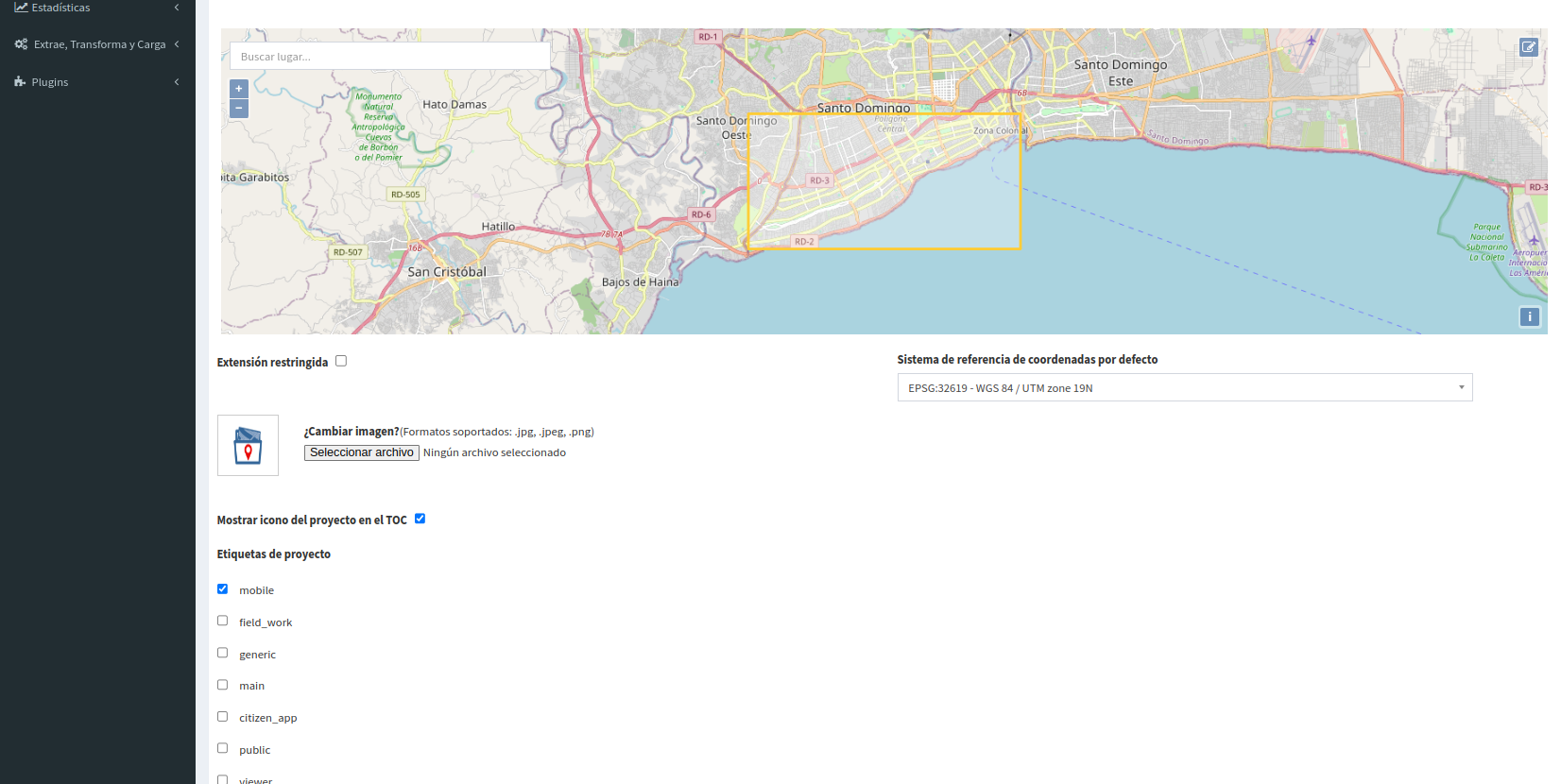The width and height of the screenshot is (1561, 784).
Task: Click the RD-505 road marker
Action: pos(405,195)
